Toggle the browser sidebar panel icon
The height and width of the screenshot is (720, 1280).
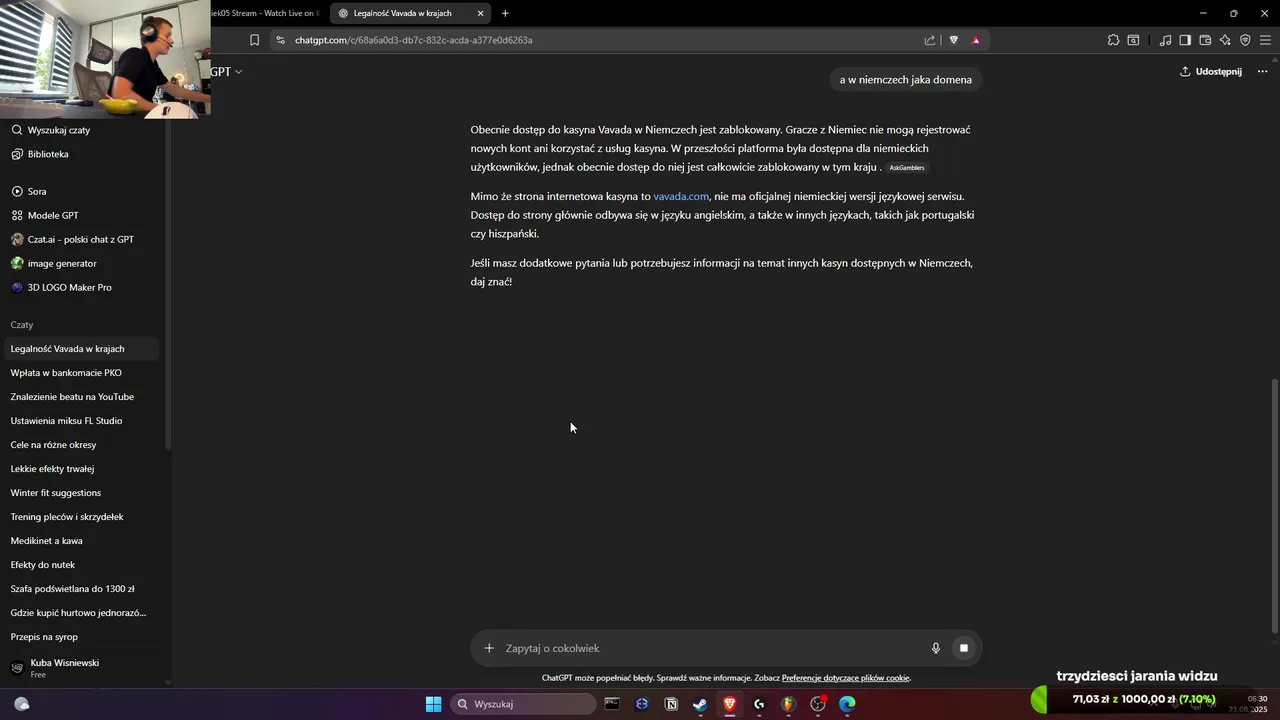(1185, 40)
